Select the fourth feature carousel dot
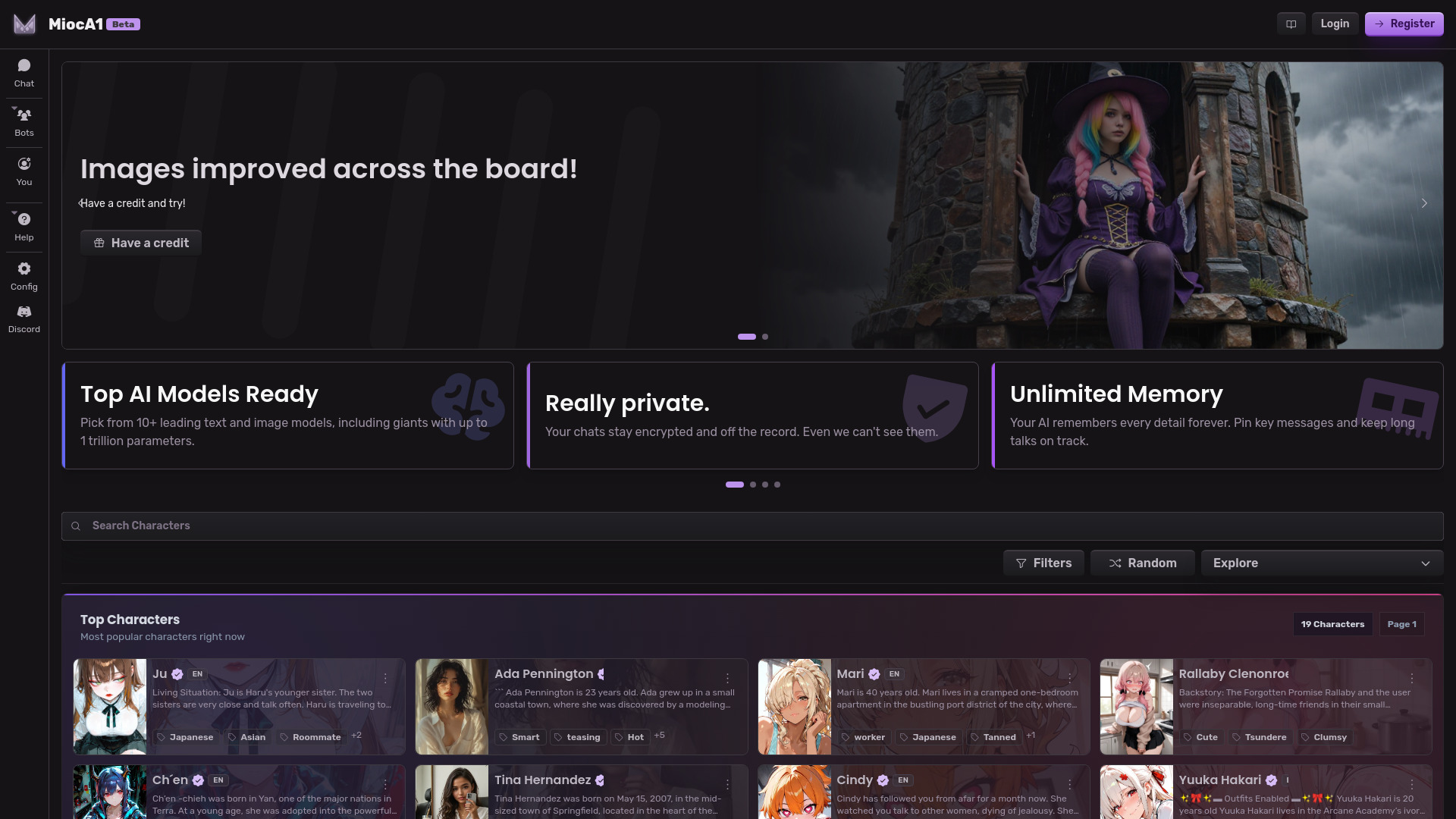The image size is (1456, 819). click(777, 485)
